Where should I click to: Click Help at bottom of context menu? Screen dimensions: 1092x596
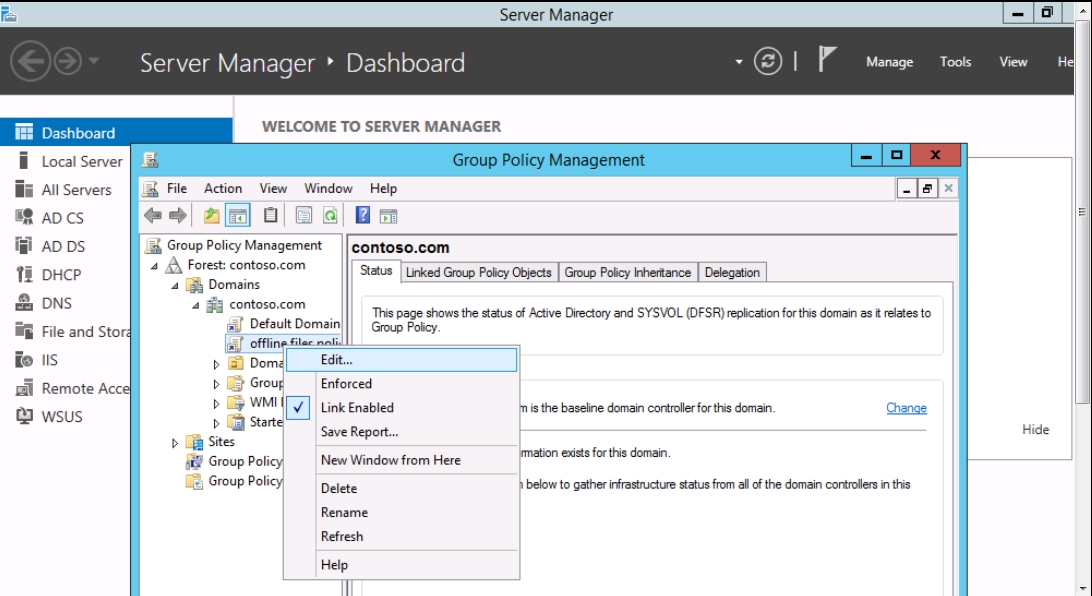point(334,565)
